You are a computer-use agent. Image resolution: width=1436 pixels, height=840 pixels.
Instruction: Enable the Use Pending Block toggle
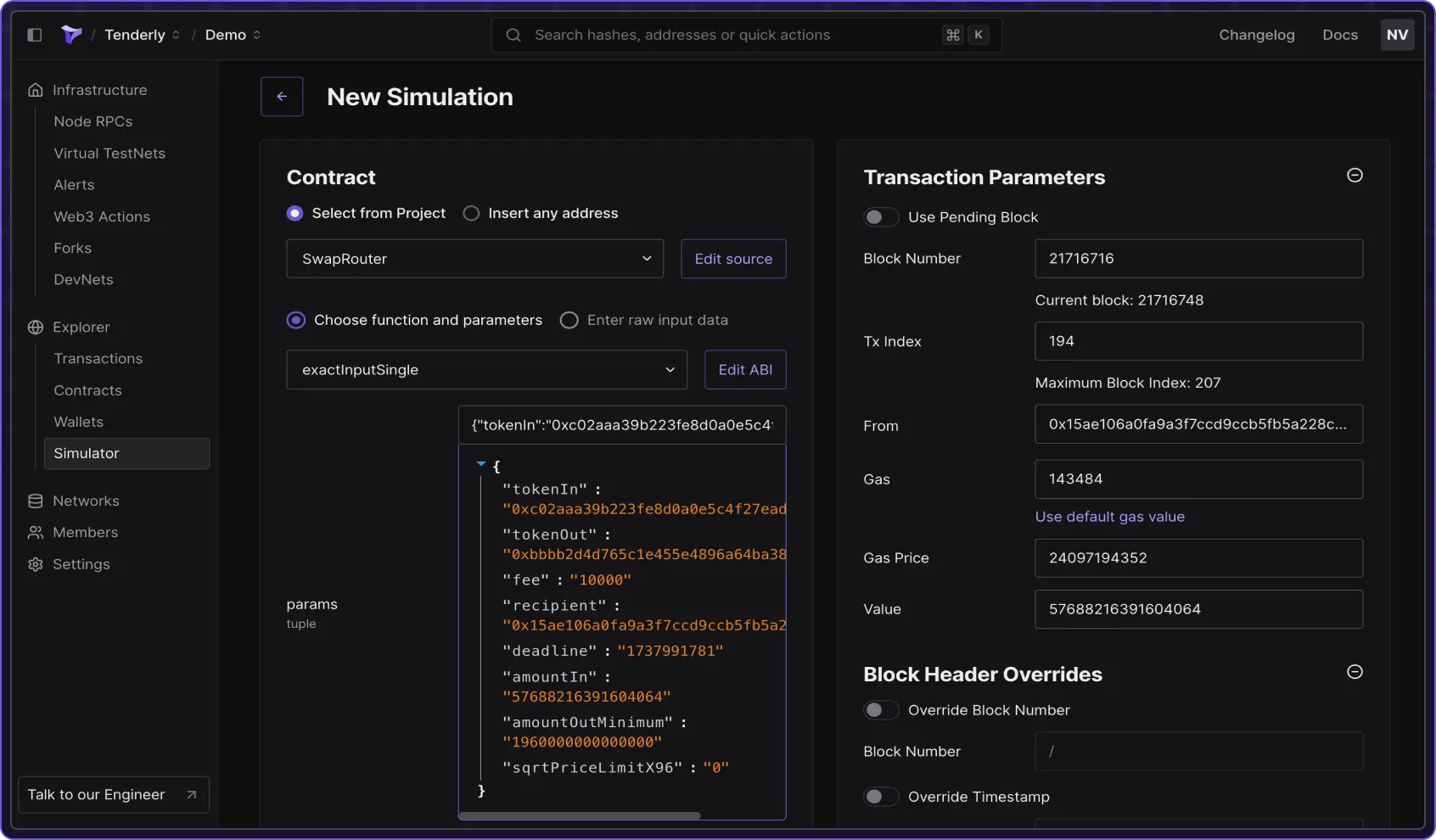(880, 217)
